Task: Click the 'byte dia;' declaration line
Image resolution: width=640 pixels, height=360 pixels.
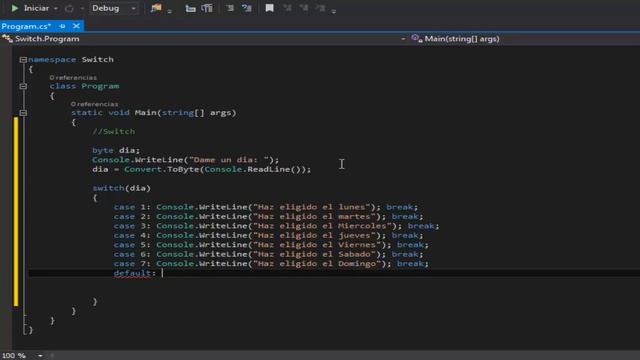Action: click(x=116, y=150)
